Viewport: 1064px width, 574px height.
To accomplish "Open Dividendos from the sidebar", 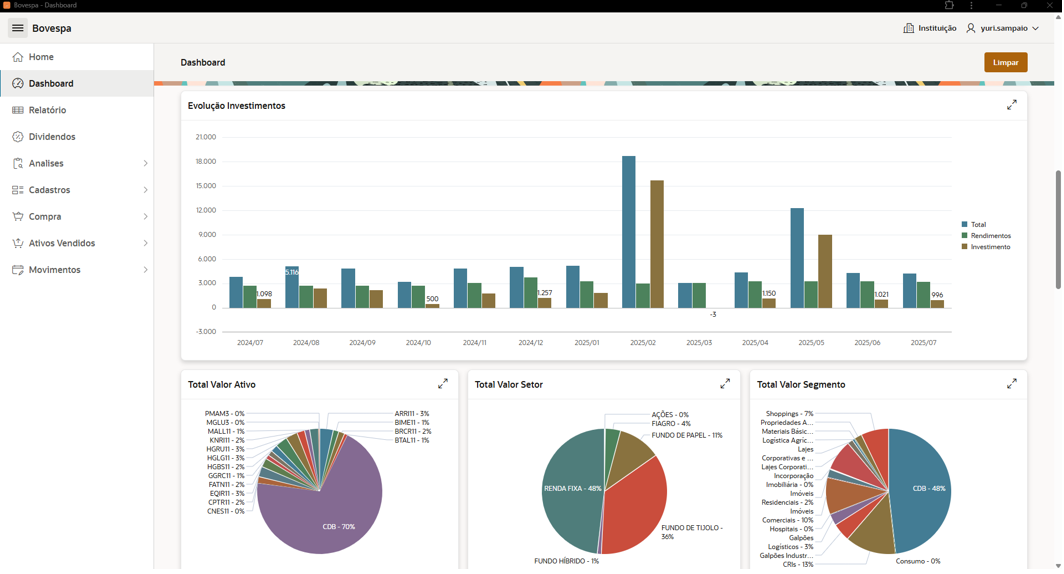I will tap(77, 136).
